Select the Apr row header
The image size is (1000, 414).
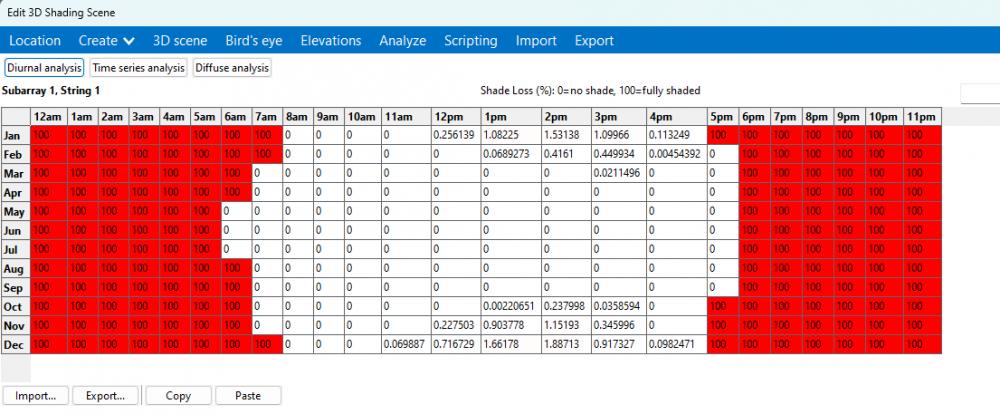tap(16, 192)
